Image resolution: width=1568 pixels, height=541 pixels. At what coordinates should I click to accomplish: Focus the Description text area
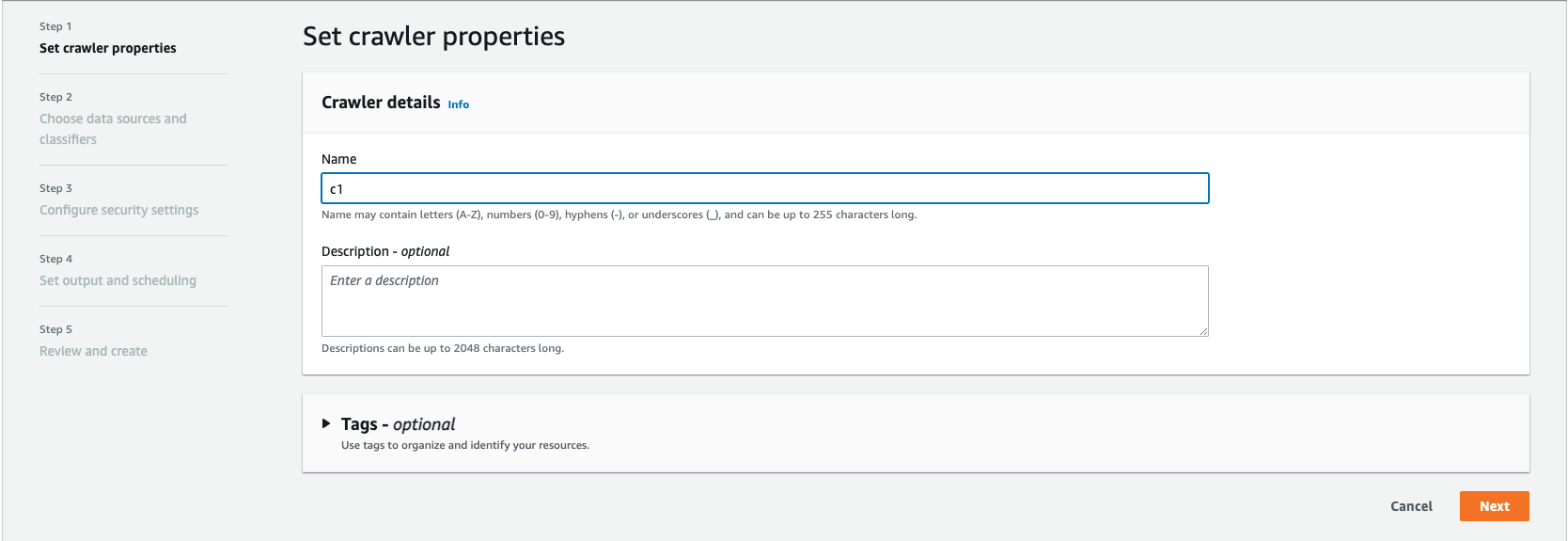(x=763, y=301)
